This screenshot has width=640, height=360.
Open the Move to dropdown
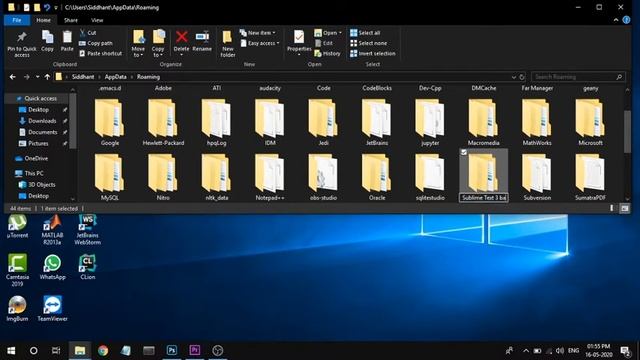(x=138, y=43)
